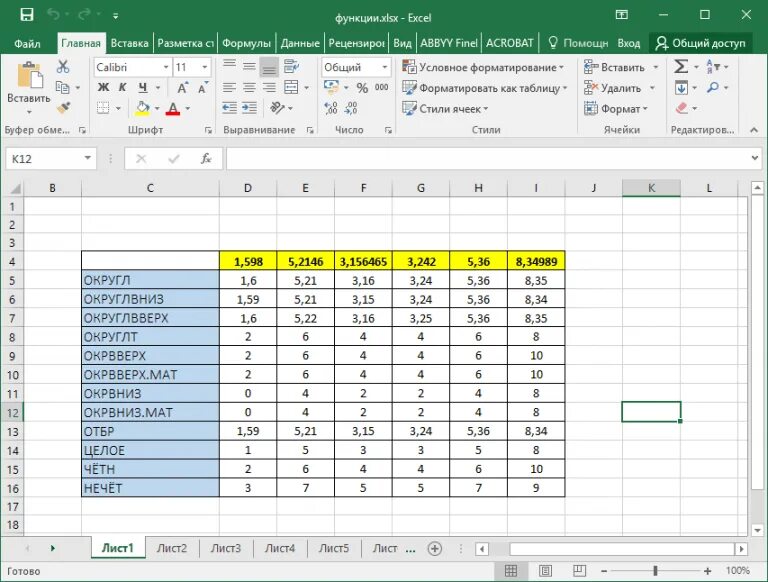Viewport: 768px width, 582px height.
Task: Increase indent of cell text
Action: [249, 108]
